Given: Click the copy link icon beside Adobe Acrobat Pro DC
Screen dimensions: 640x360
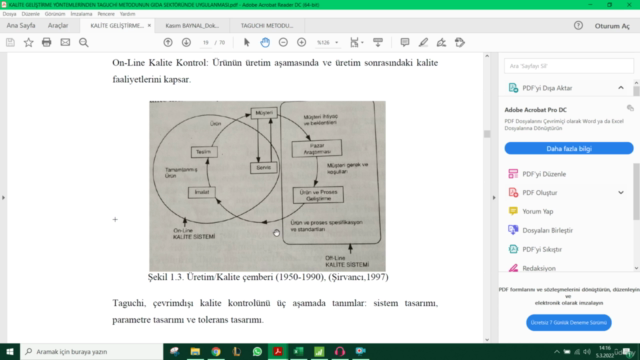Looking at the screenshot, I should [630, 108].
